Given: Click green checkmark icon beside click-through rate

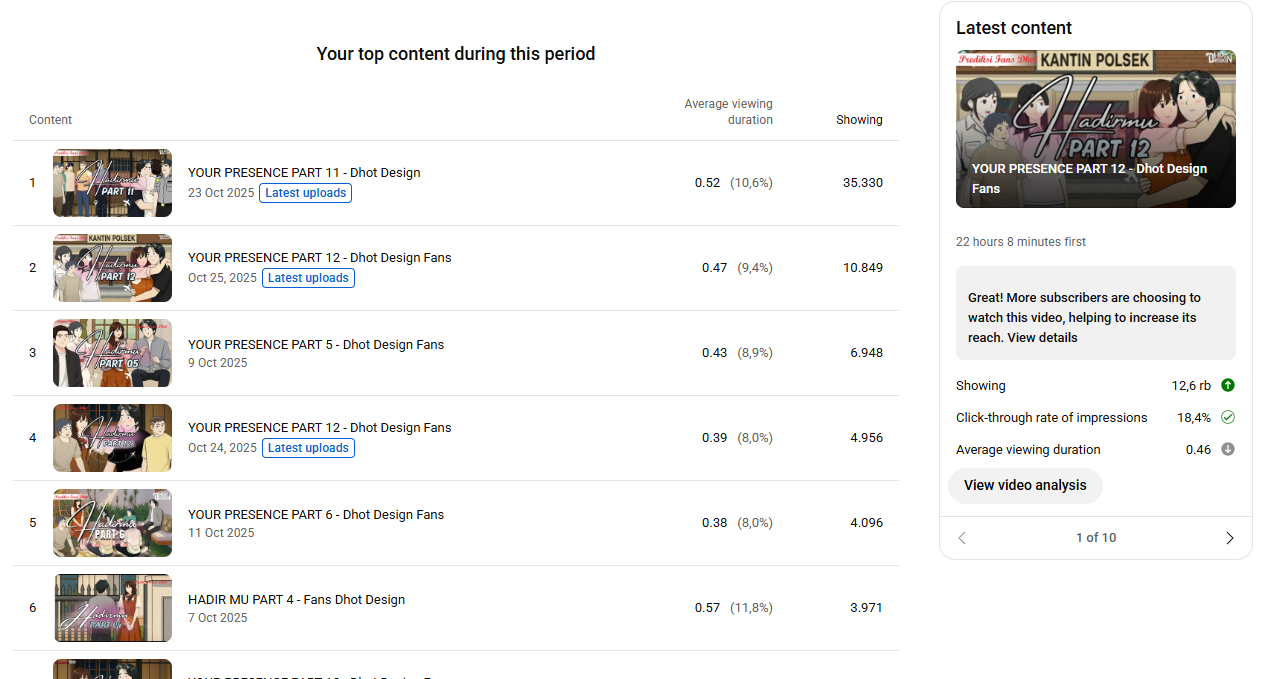Looking at the screenshot, I should coord(1228,417).
